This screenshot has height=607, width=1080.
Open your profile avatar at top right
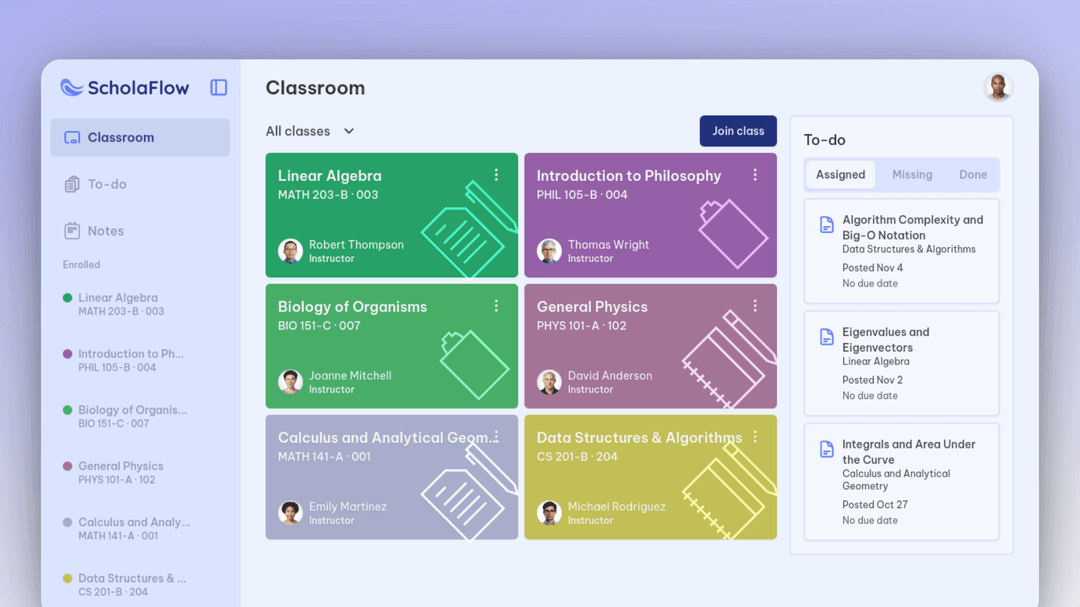998,87
